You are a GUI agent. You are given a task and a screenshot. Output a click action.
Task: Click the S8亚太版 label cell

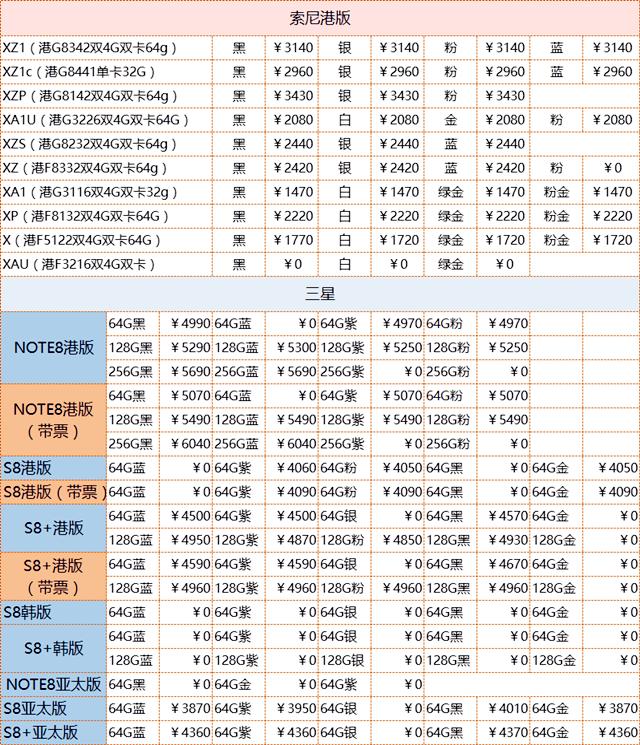tap(54, 708)
